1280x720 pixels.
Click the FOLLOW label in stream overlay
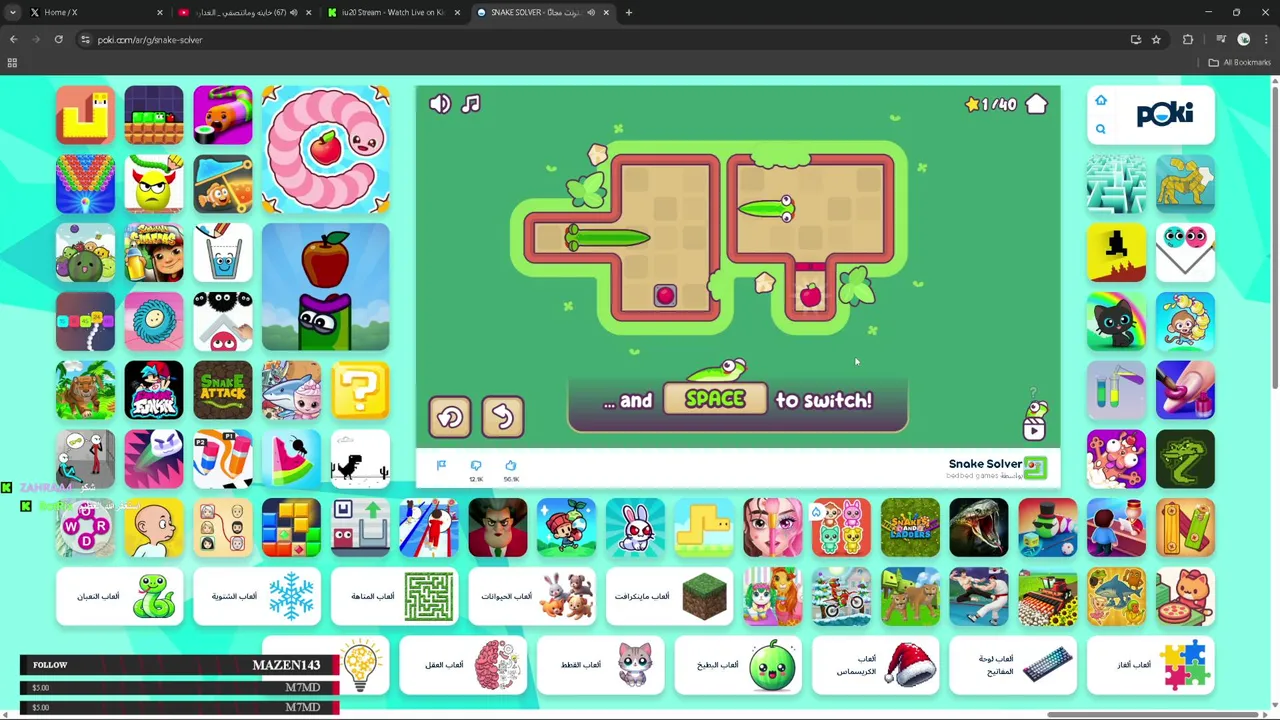(x=50, y=664)
